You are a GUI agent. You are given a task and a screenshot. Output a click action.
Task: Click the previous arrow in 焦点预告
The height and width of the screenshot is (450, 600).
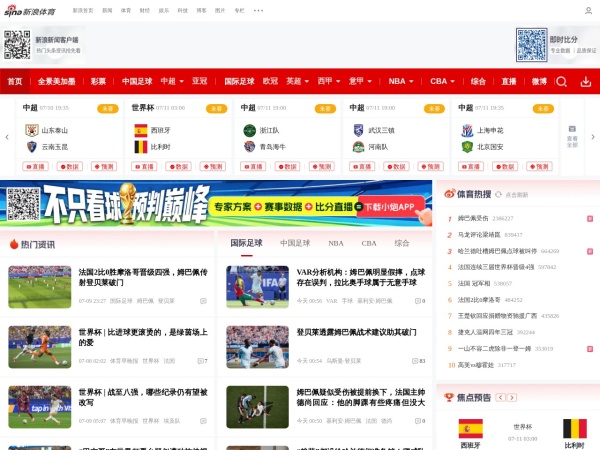point(501,398)
